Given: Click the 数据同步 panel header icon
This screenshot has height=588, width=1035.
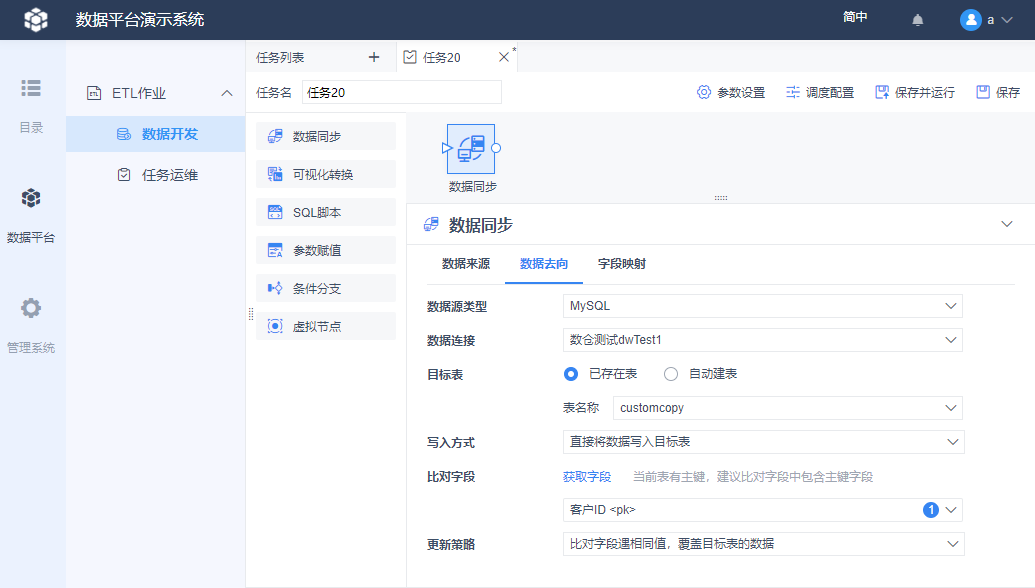Looking at the screenshot, I should (431, 224).
